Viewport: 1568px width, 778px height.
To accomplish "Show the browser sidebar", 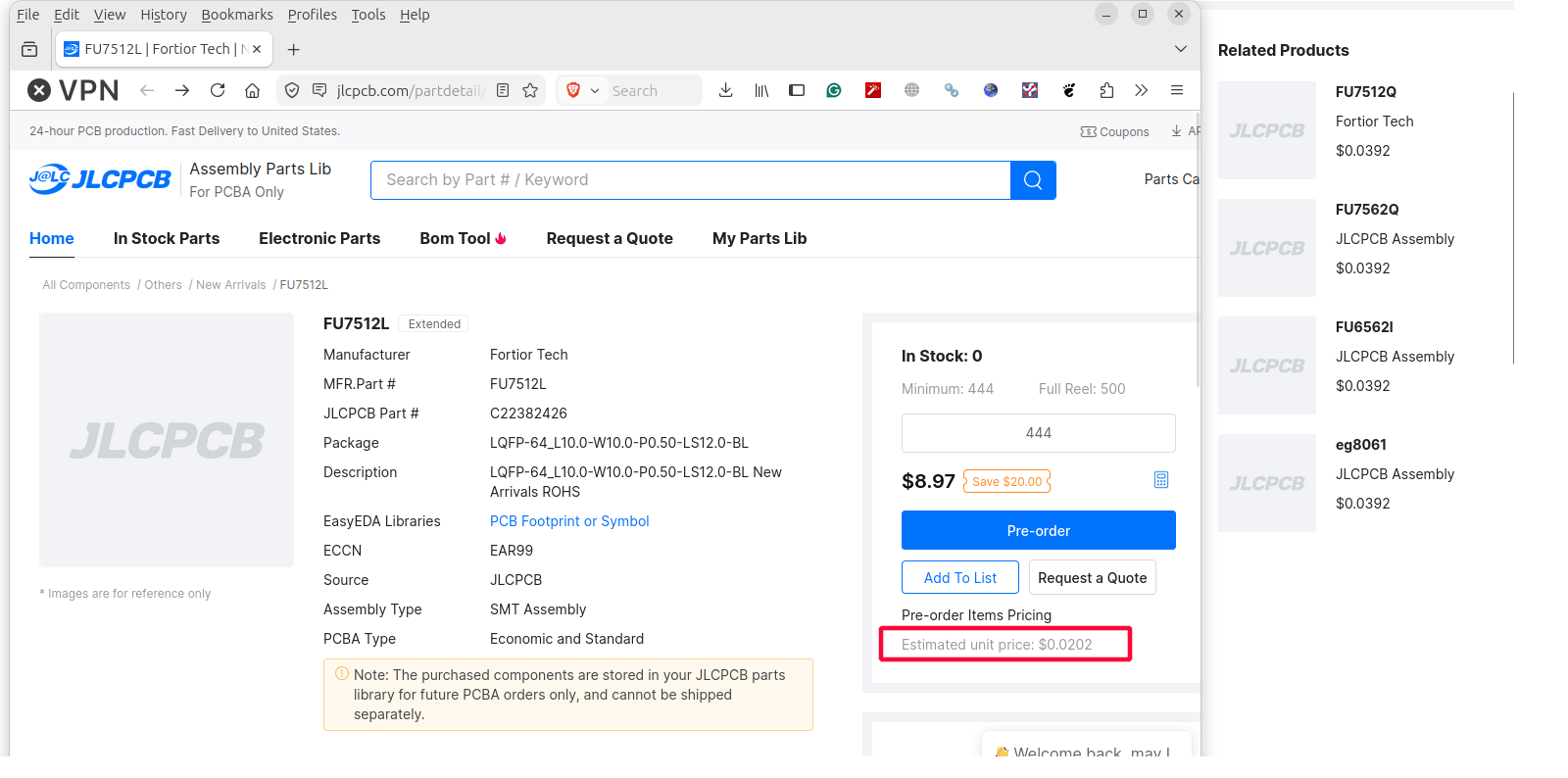I will [797, 90].
